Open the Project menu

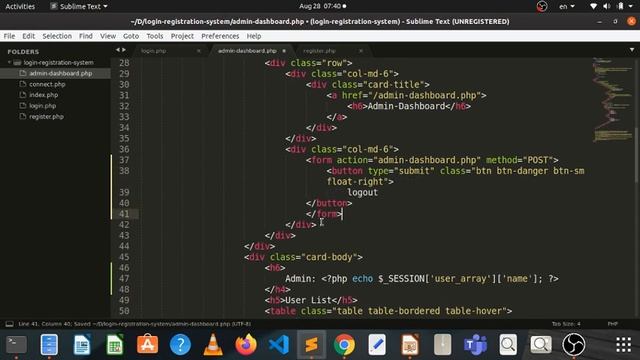click(182, 36)
